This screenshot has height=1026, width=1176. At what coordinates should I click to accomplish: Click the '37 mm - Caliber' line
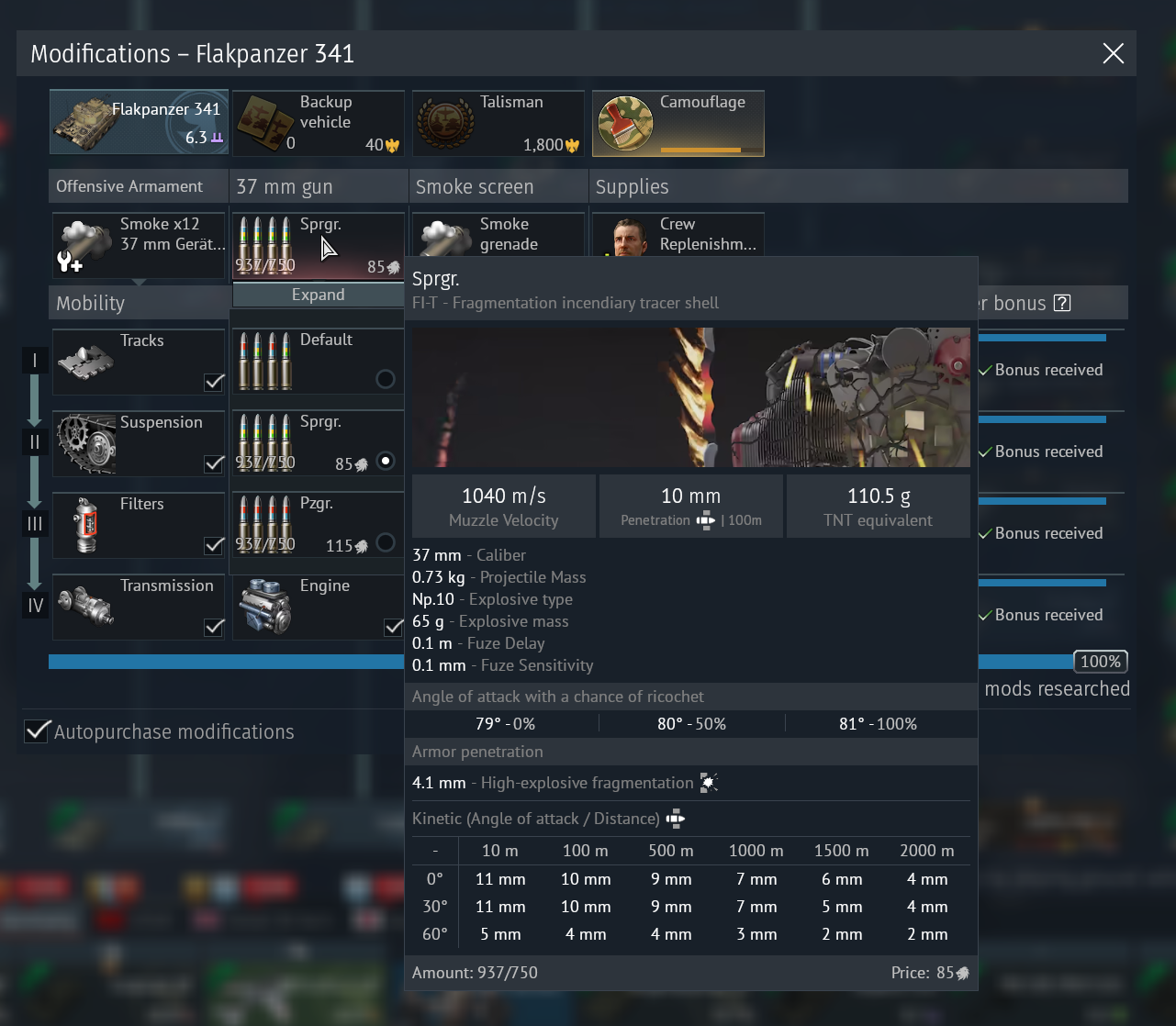pyautogui.click(x=469, y=555)
